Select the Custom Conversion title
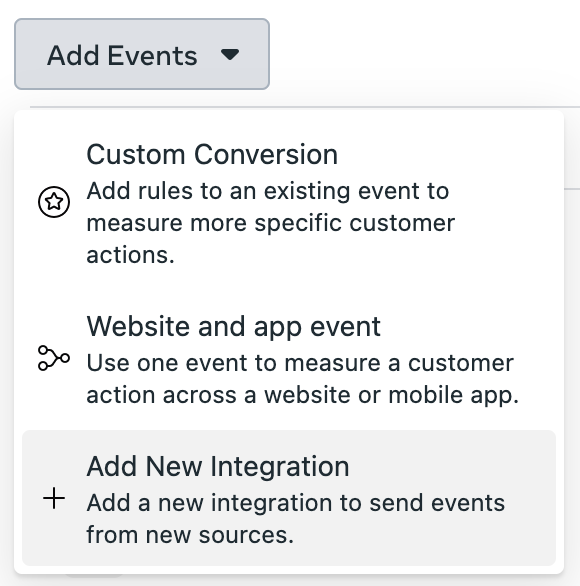 (x=212, y=154)
